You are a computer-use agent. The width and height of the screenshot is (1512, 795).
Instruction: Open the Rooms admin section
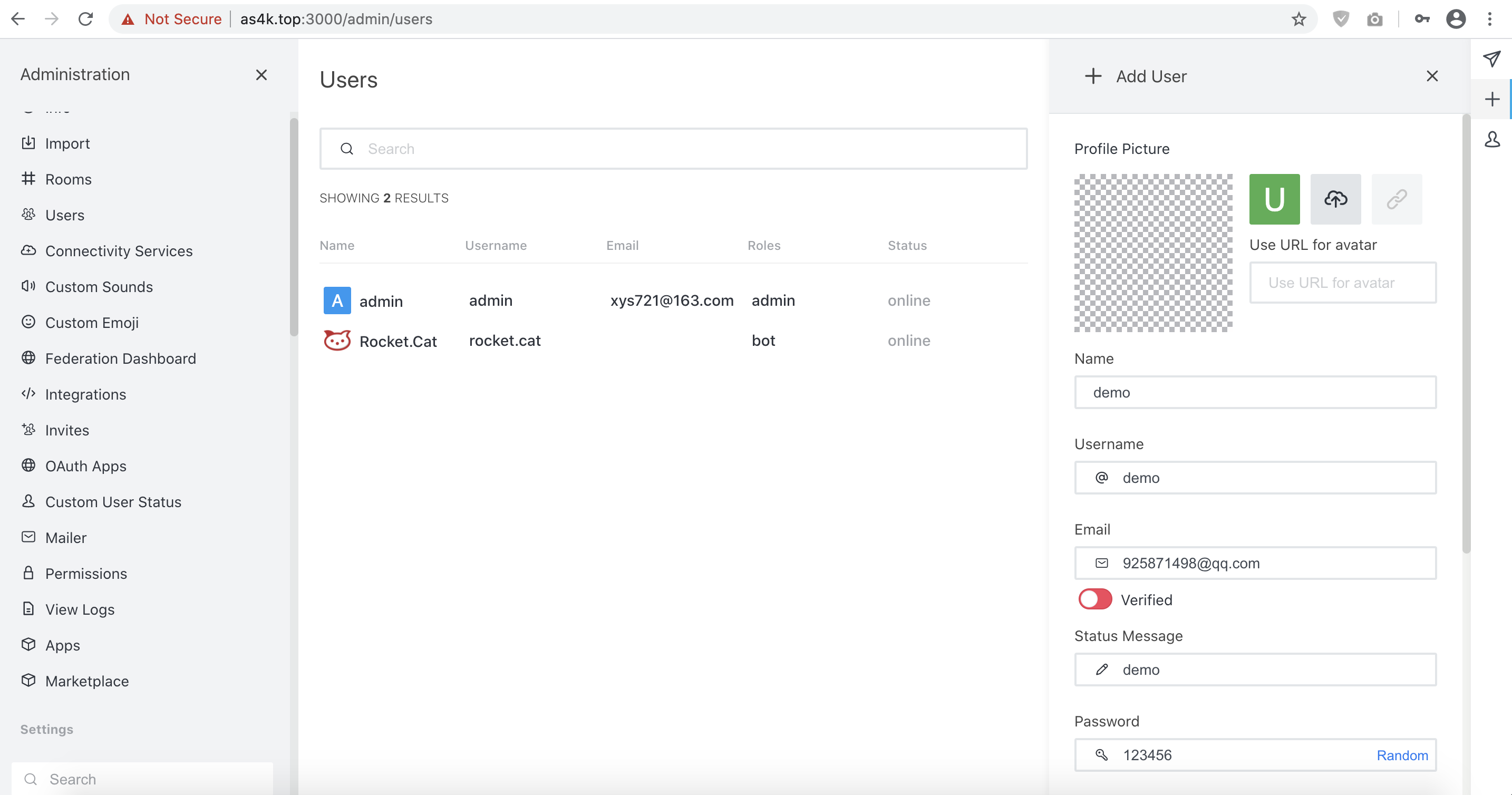[57, 179]
